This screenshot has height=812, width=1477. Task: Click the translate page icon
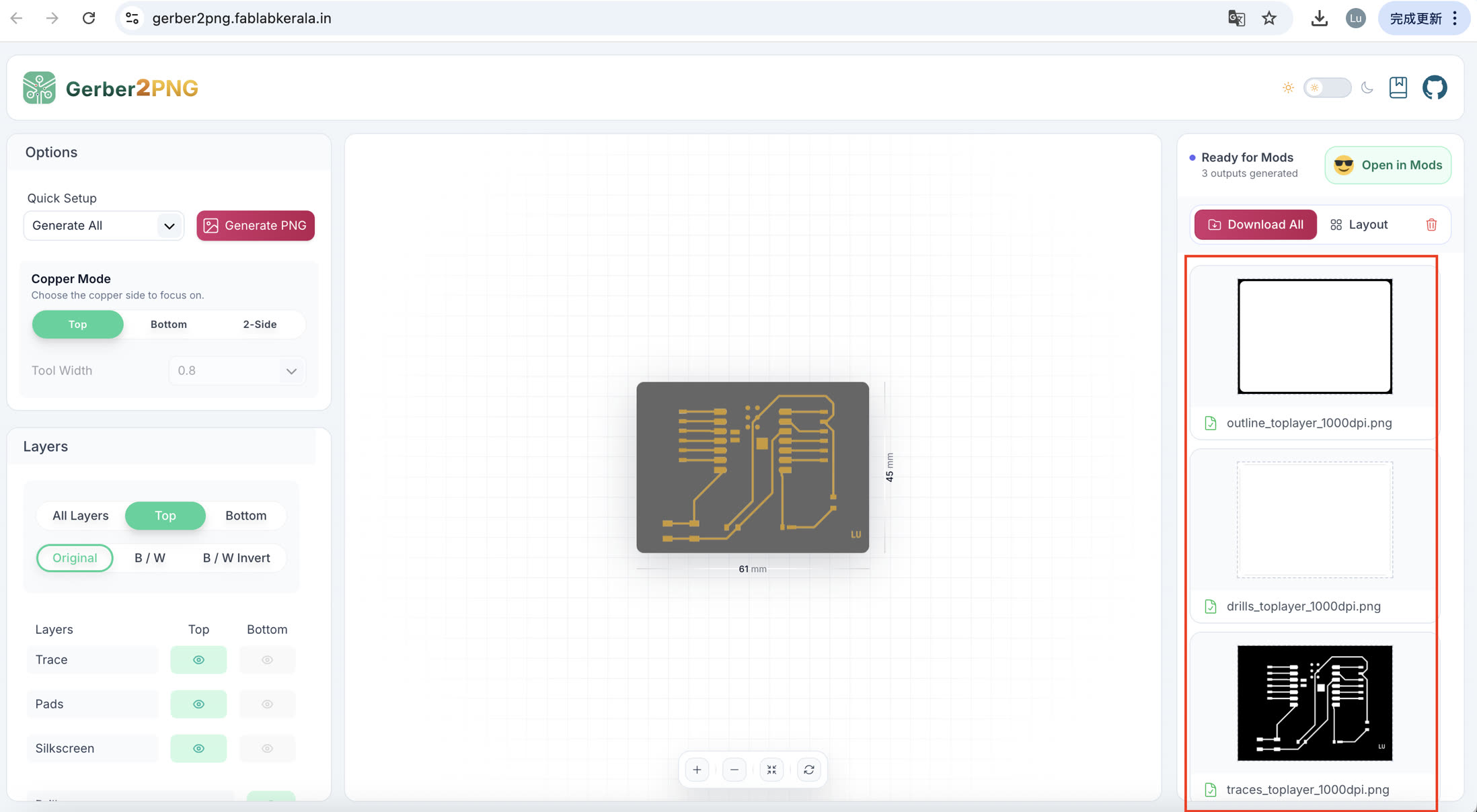pyautogui.click(x=1236, y=18)
